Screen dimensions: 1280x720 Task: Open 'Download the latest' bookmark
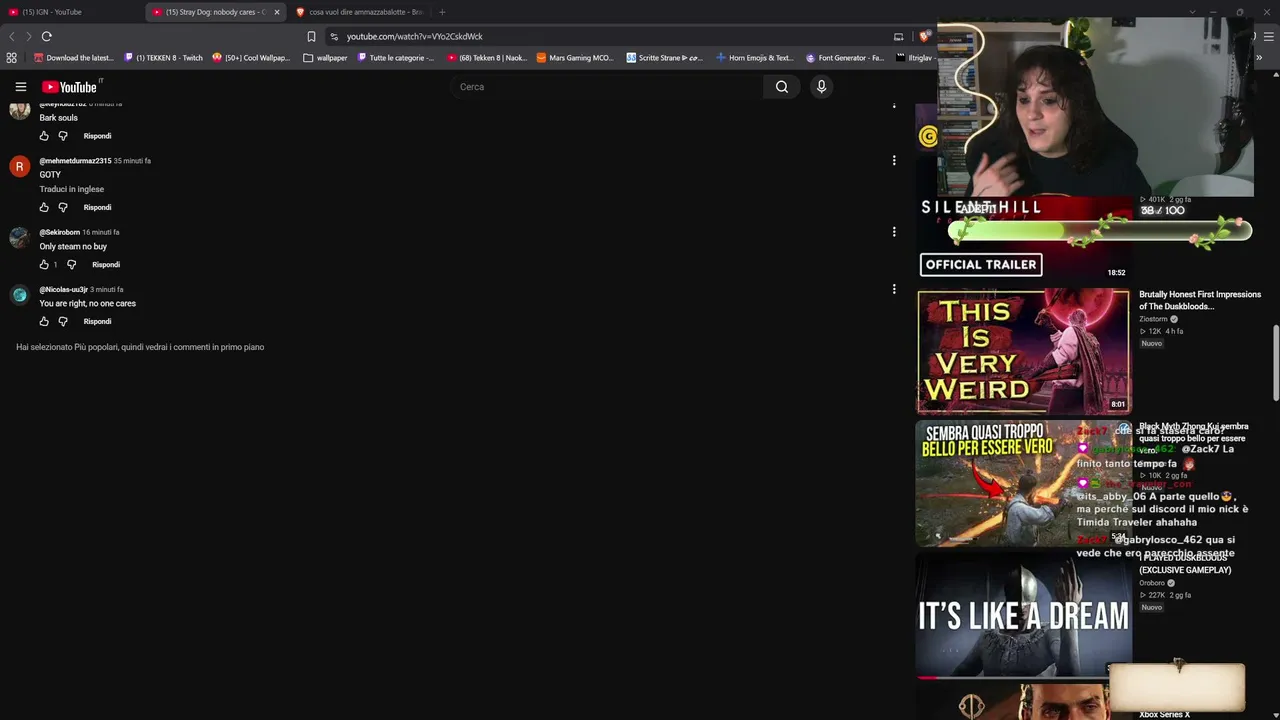73,58
